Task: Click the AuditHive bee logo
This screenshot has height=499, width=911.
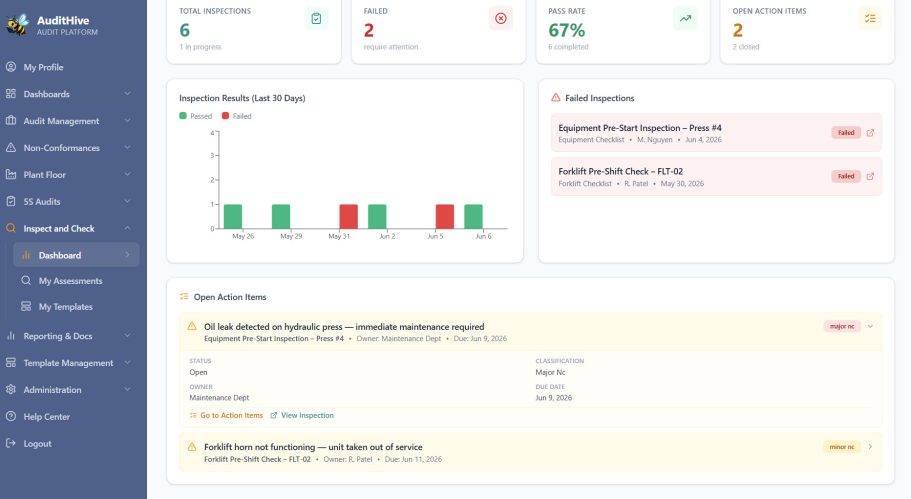Action: pyautogui.click(x=17, y=24)
